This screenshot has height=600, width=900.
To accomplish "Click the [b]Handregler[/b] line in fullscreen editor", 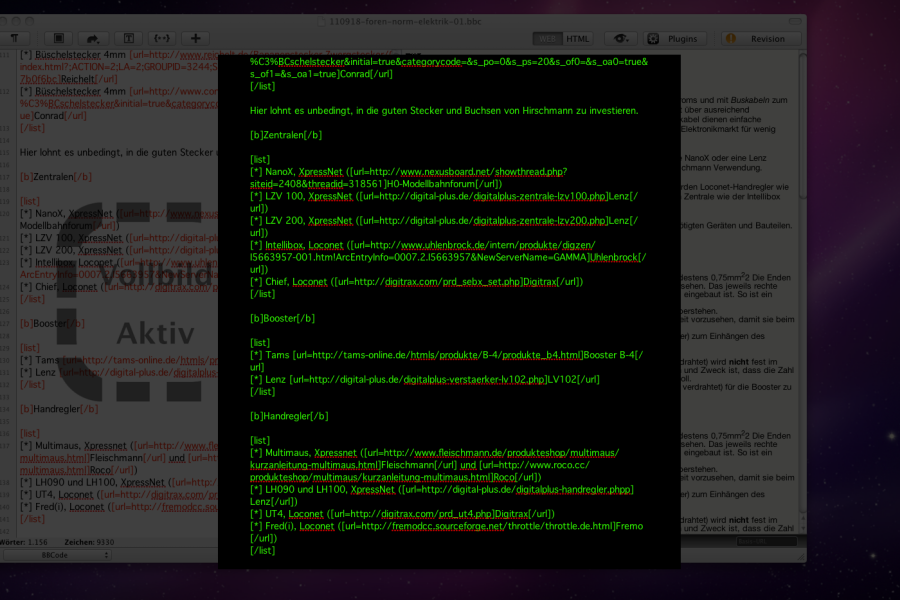I will 289,416.
